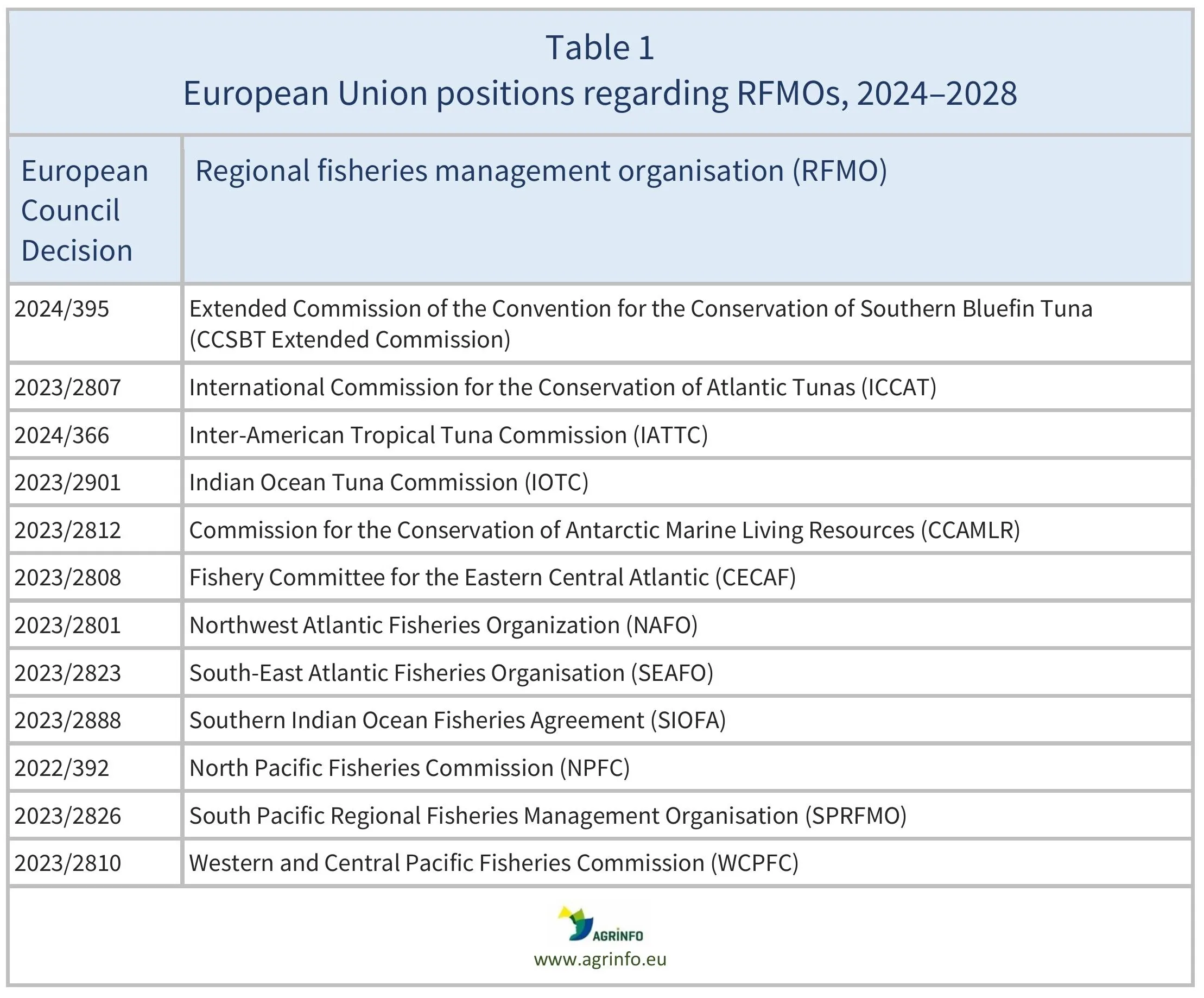Click the CCSBT Extended Commission row text
This screenshot has height=998, width=1204.
click(641, 324)
